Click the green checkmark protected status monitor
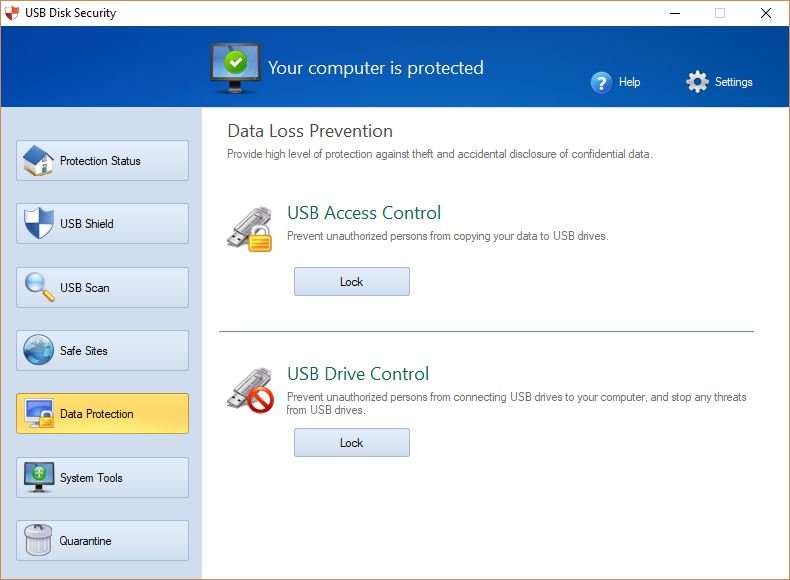This screenshot has width=790, height=580. click(x=235, y=66)
